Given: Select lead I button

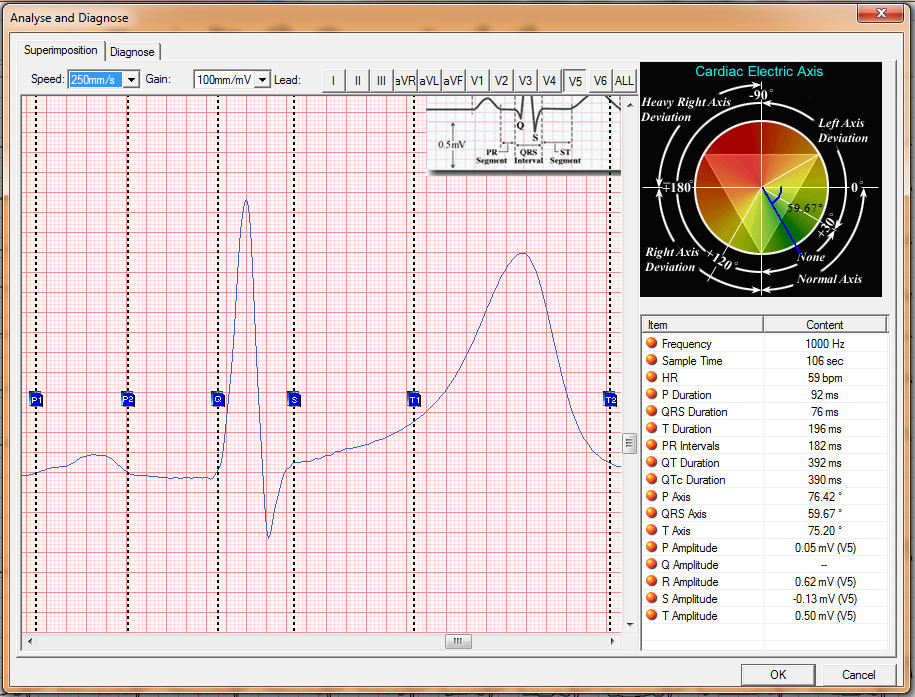Looking at the screenshot, I should coord(333,81).
